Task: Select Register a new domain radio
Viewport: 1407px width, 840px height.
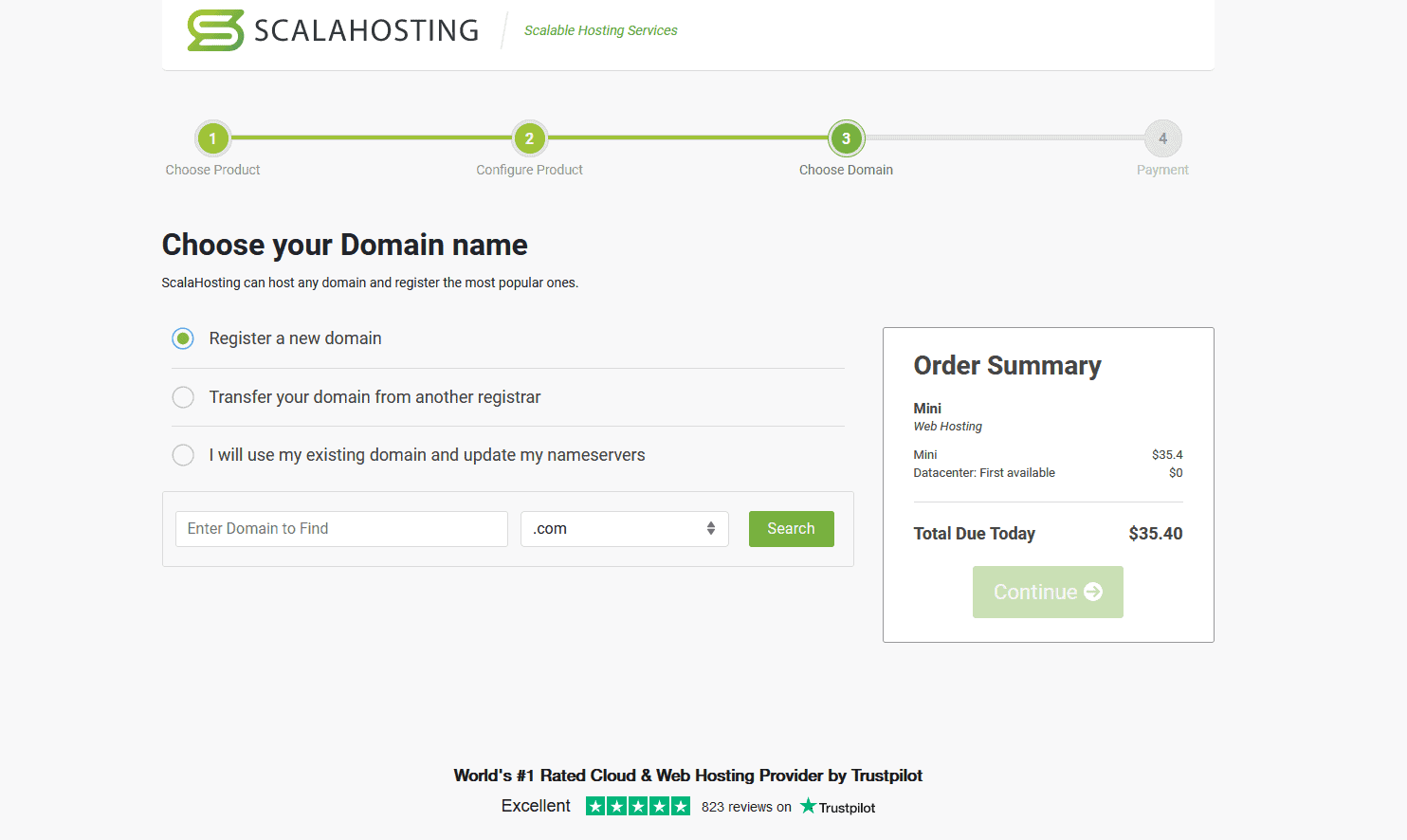Action: [x=183, y=338]
